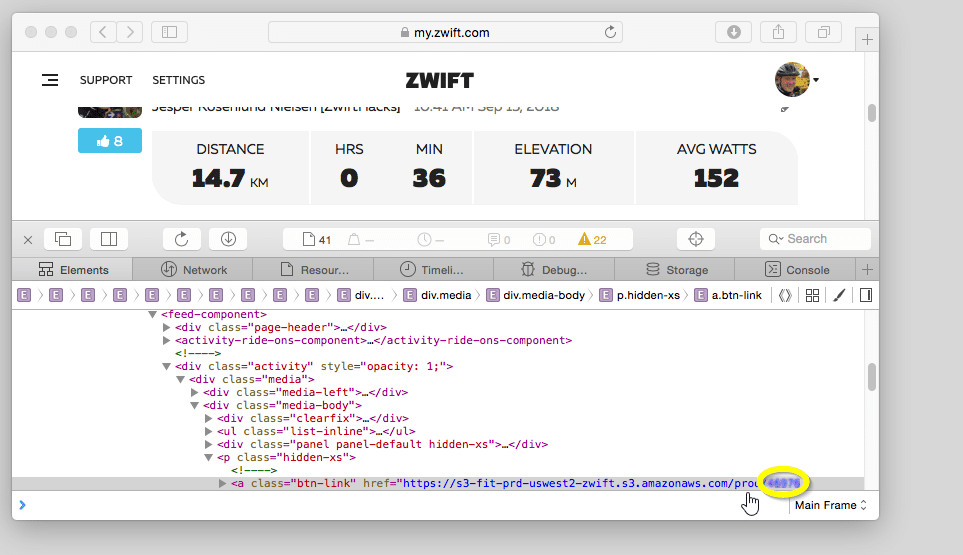Viewport: 963px width, 555px height.
Task: Collapse the div class media node
Action: [181, 379]
